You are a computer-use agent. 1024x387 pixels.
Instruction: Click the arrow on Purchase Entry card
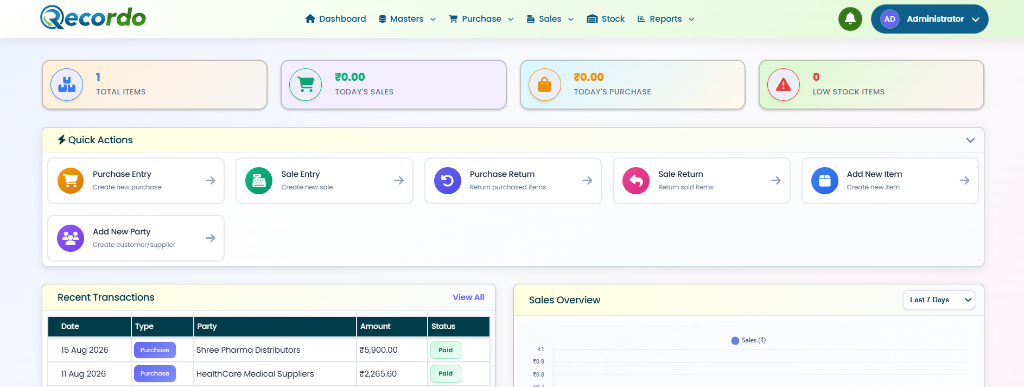(x=210, y=181)
